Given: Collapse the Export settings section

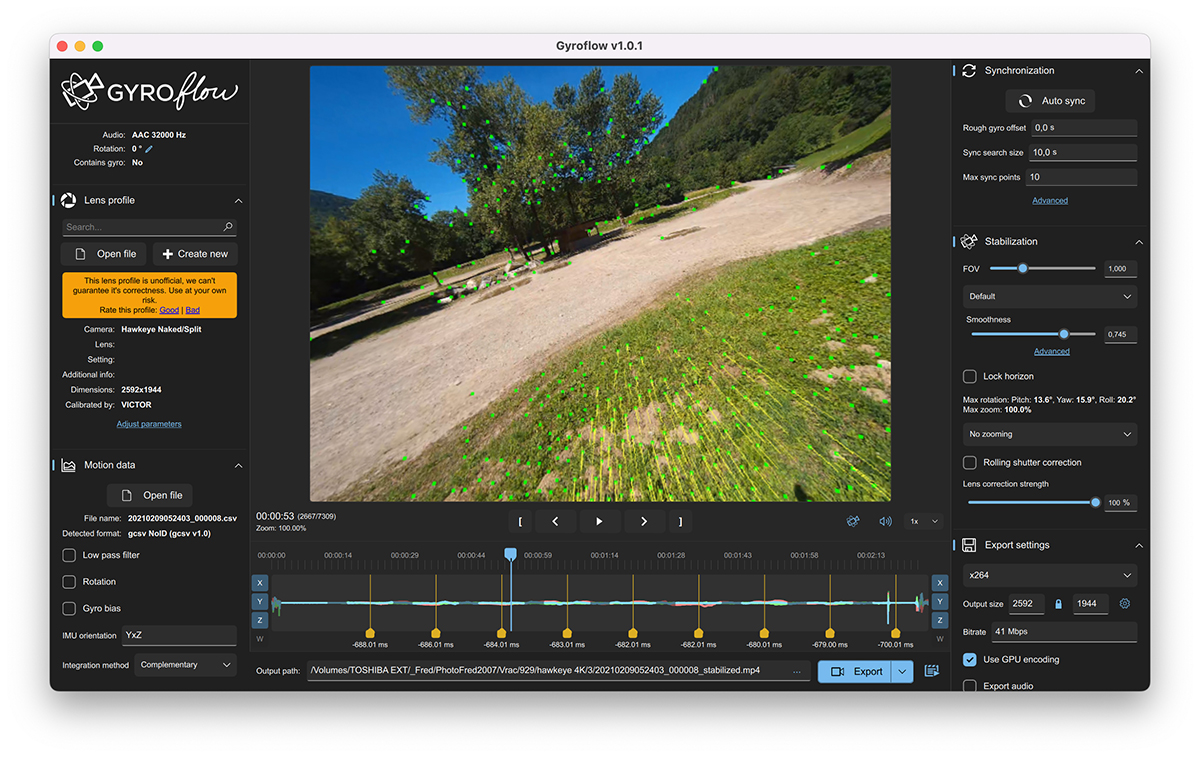Looking at the screenshot, I should tap(1138, 546).
